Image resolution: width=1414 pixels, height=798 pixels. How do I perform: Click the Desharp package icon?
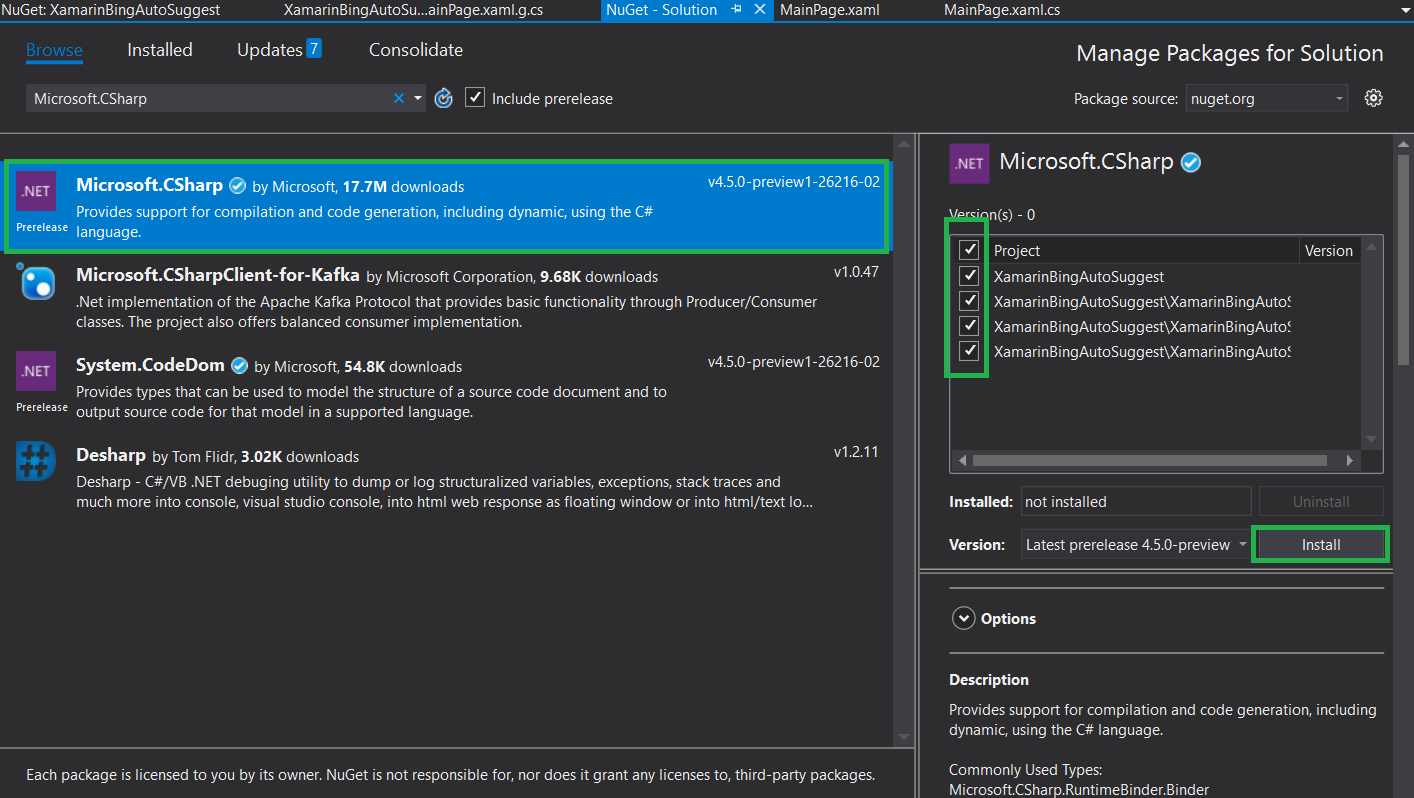pyautogui.click(x=36, y=461)
